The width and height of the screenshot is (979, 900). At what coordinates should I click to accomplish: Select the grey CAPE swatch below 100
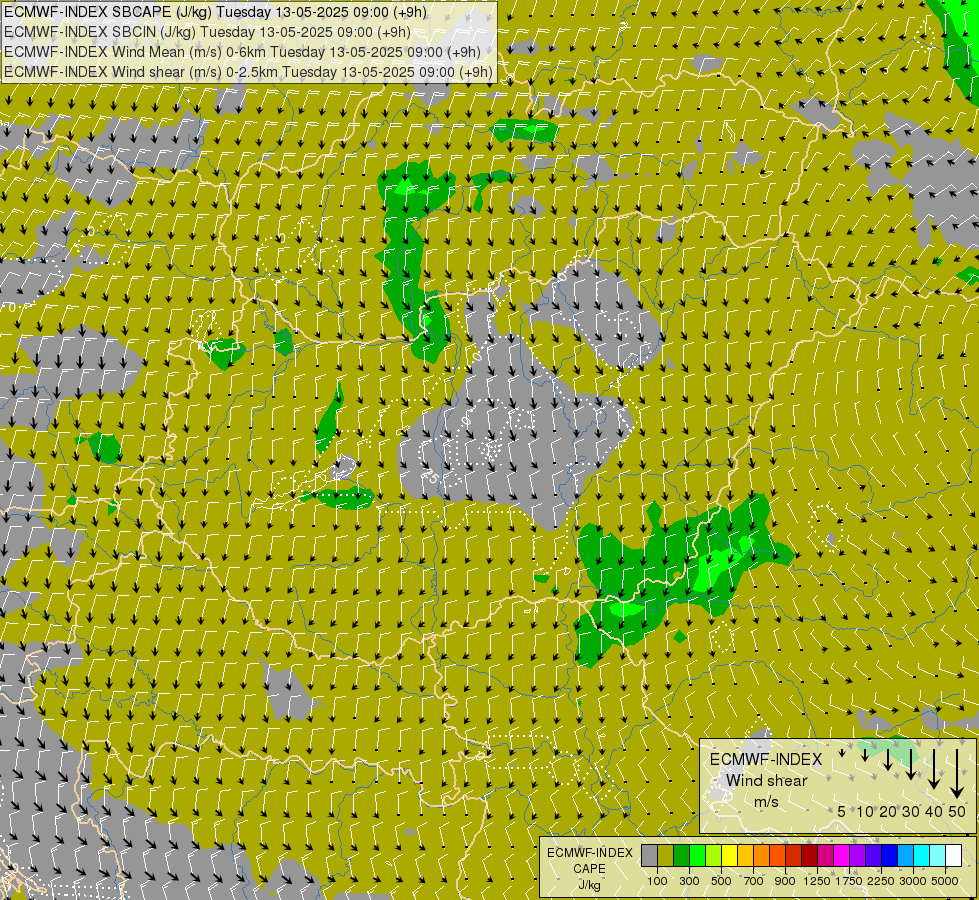[649, 855]
